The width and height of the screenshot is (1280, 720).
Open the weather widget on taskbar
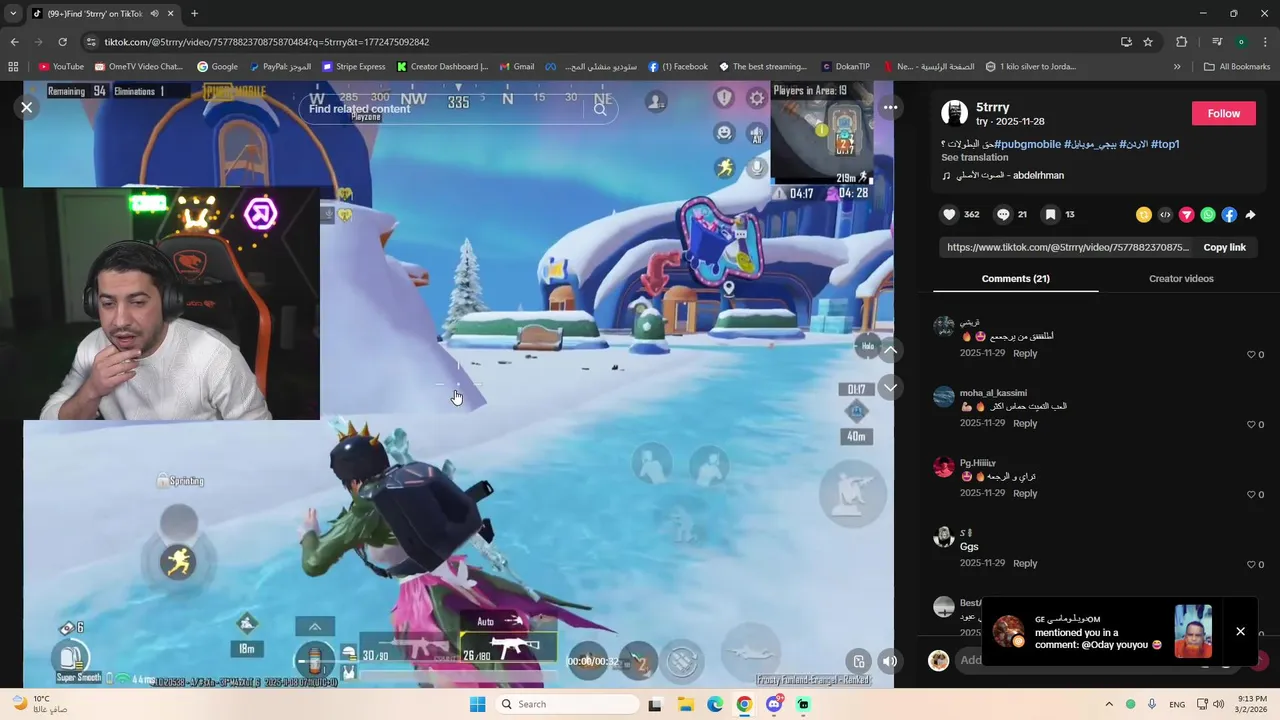[x=38, y=704]
